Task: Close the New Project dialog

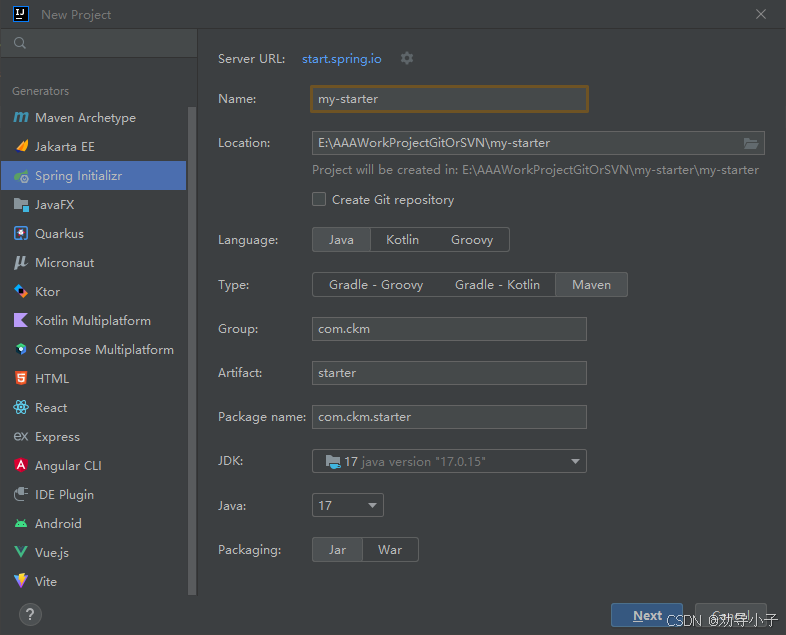Action: (x=761, y=14)
